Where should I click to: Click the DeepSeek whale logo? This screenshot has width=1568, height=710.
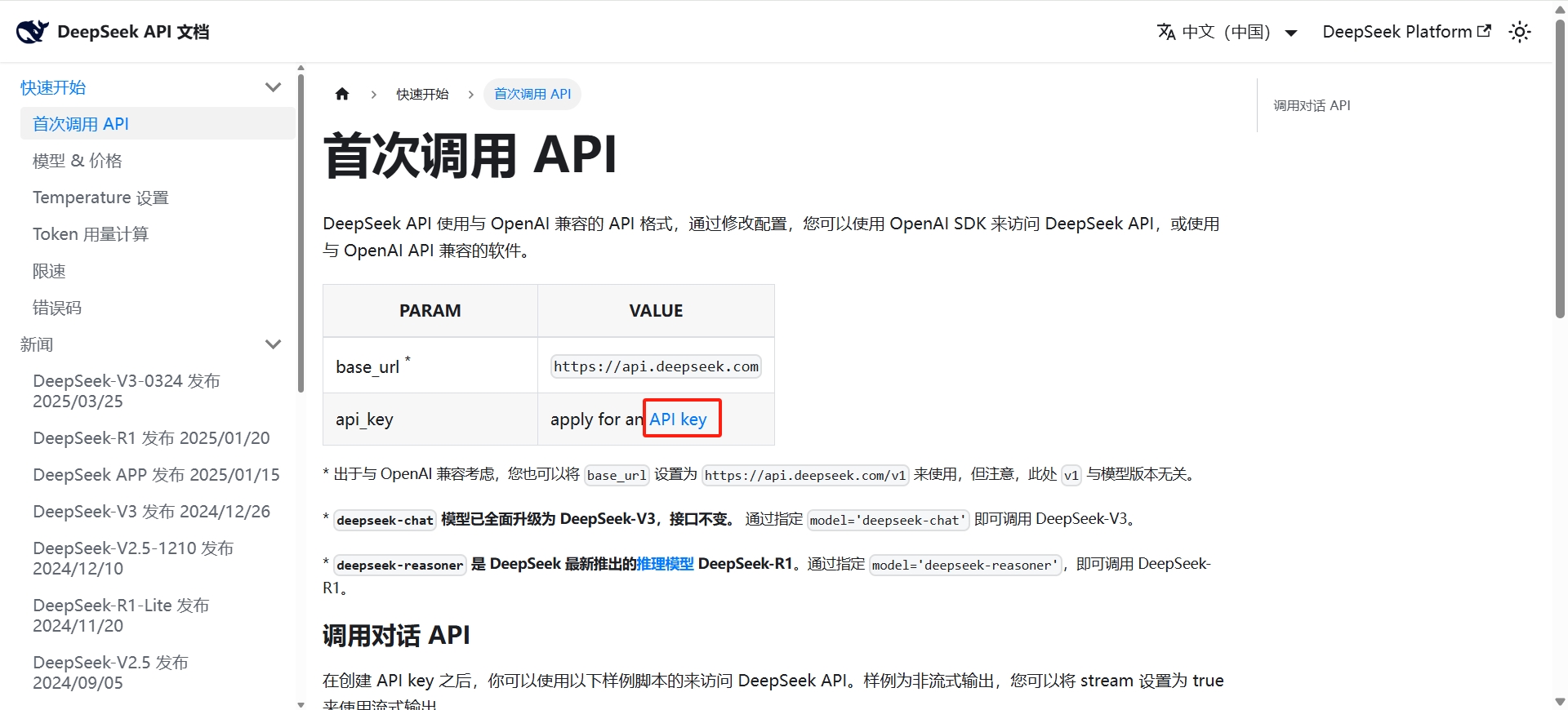[x=33, y=32]
